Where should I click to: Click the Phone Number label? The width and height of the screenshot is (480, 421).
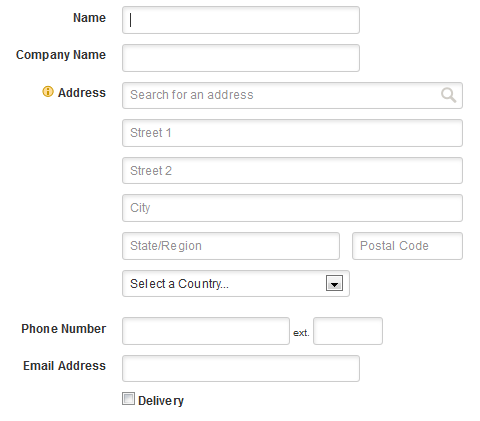[63, 329]
